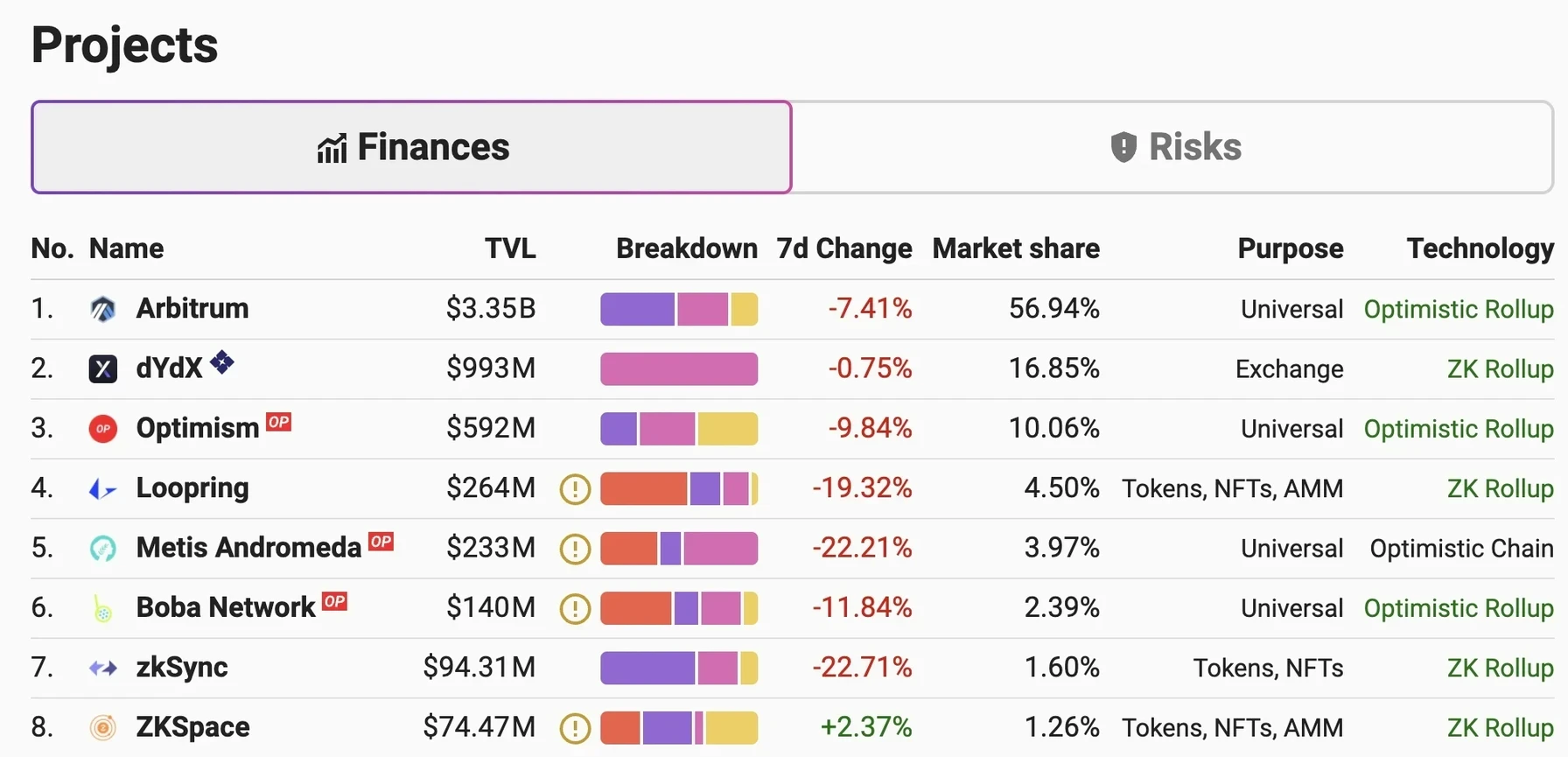The width and height of the screenshot is (1568, 757).
Task: Click Metis Andromeda's breakdown bar
Action: pos(679,549)
